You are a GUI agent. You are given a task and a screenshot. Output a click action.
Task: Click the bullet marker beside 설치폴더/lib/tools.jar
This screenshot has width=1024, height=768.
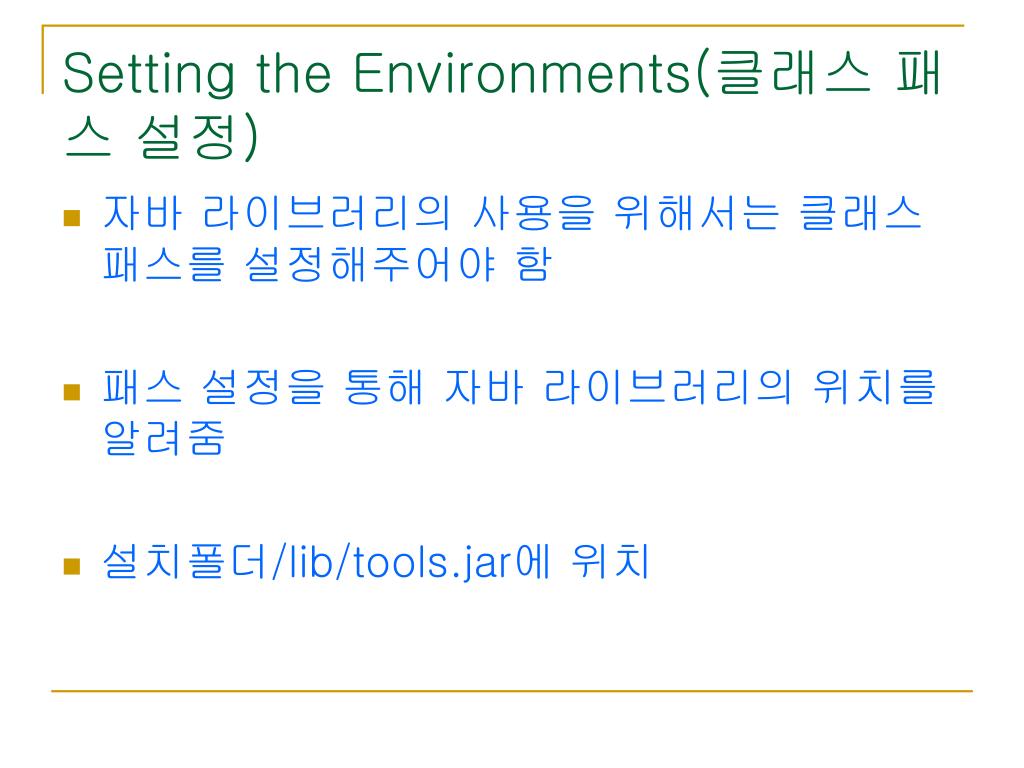[72, 566]
